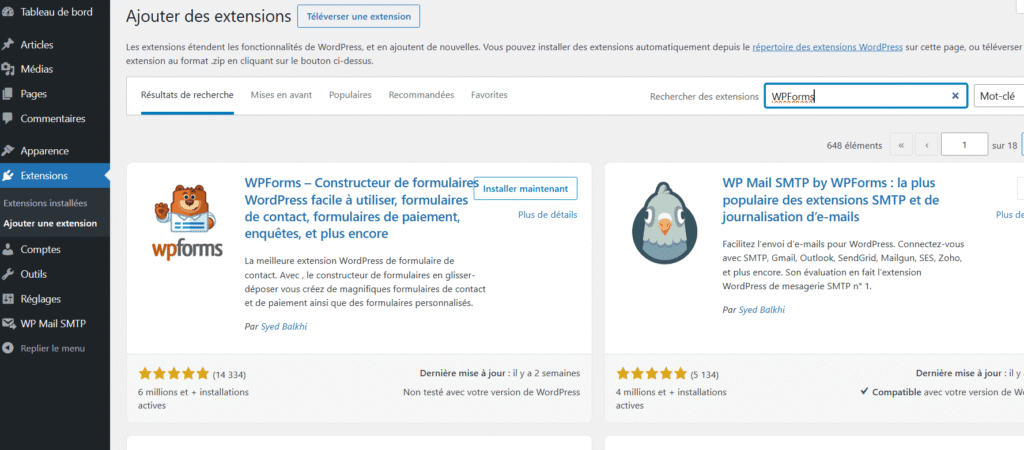Open the Médias menu label
This screenshot has width=1024, height=450.
click(37, 69)
